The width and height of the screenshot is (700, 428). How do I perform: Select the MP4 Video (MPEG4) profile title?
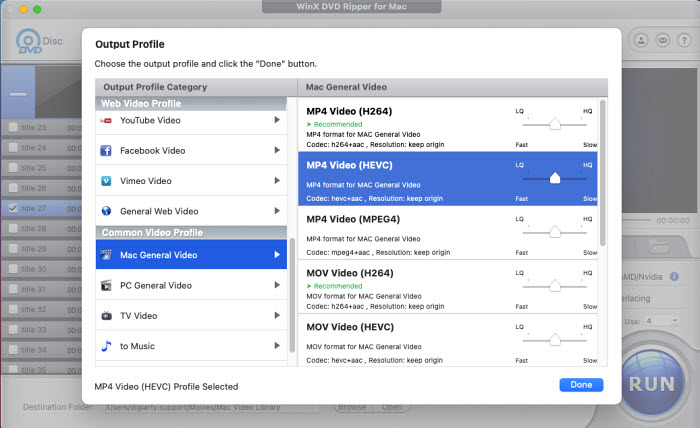click(x=353, y=219)
